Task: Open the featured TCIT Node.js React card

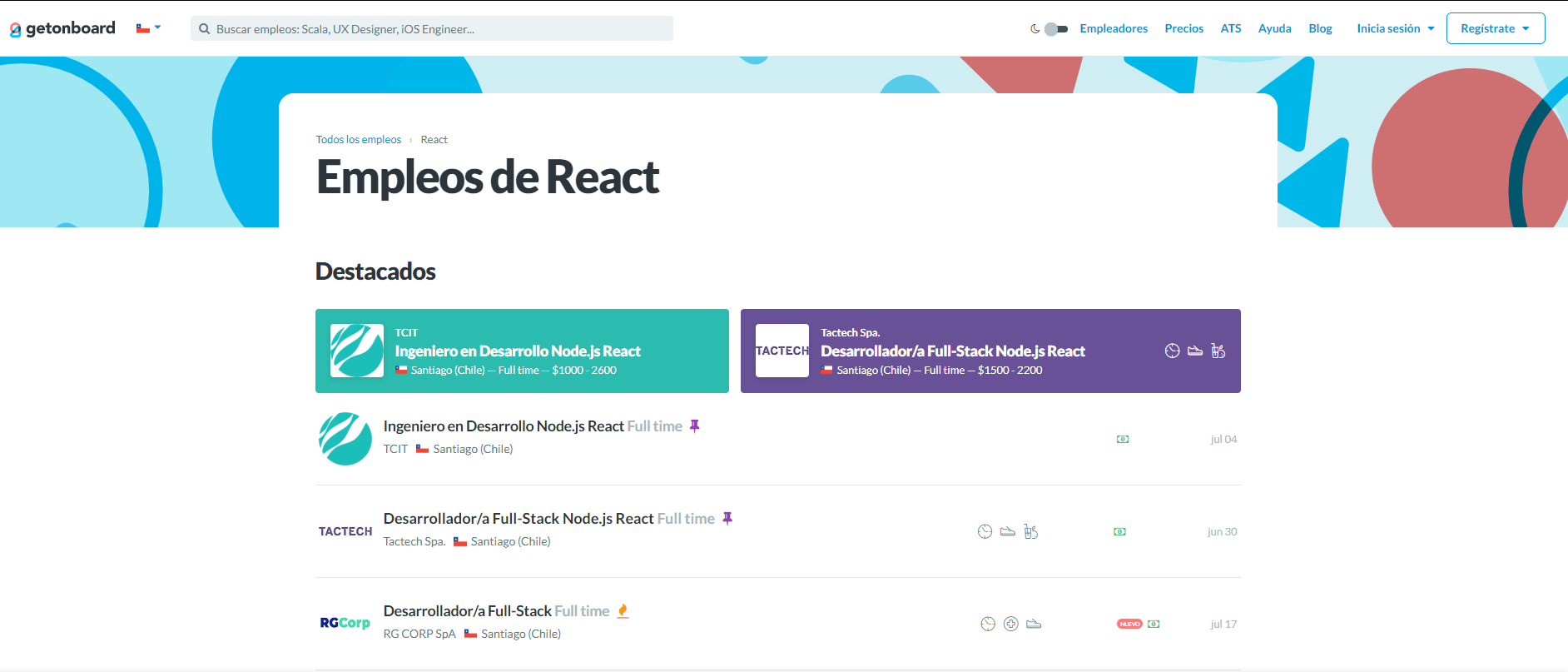Action: (522, 351)
